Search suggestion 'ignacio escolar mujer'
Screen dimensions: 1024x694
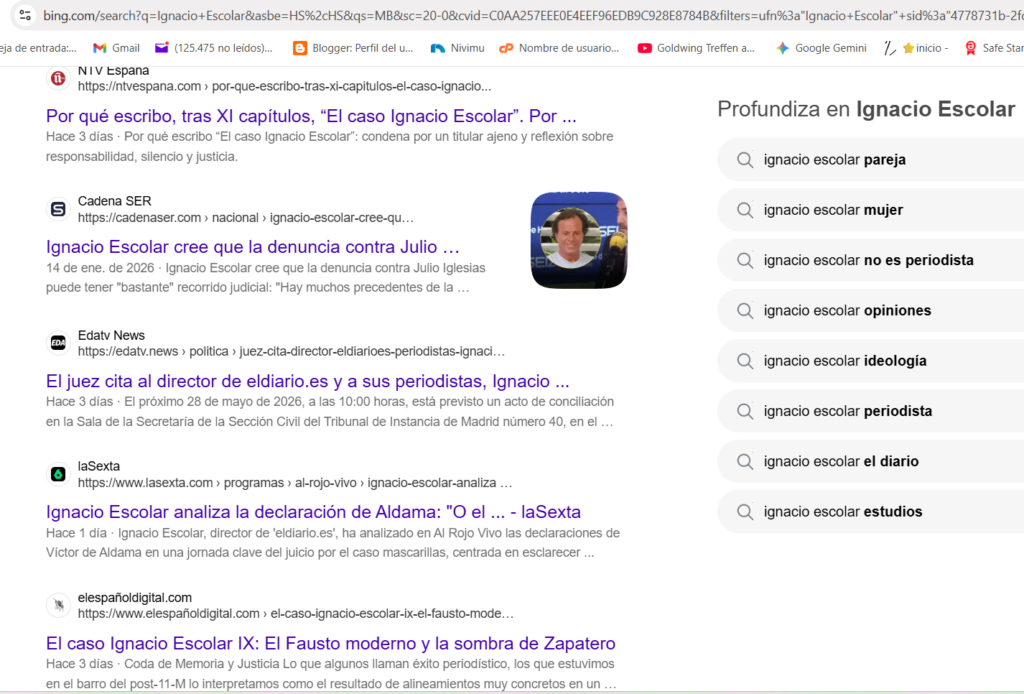click(x=871, y=210)
